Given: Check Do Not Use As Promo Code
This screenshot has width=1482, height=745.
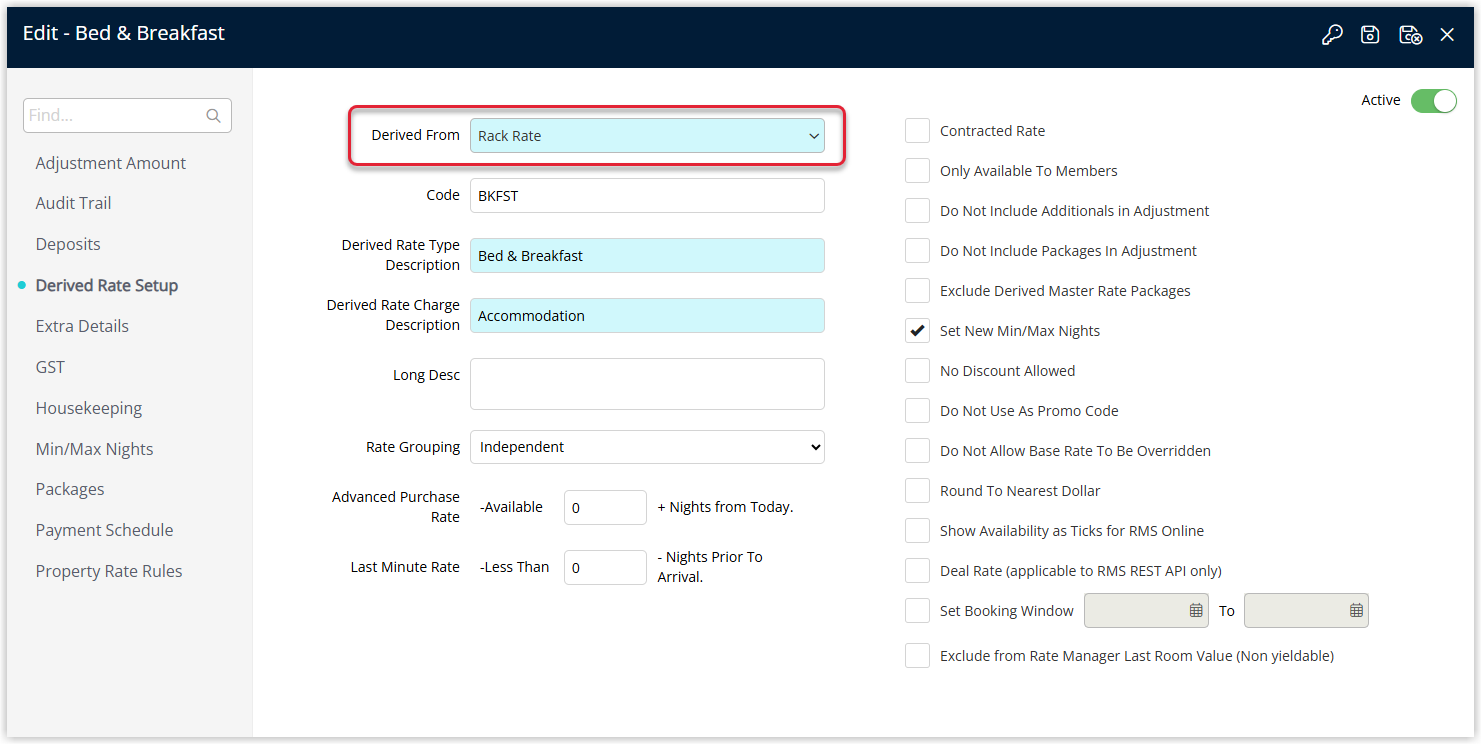Looking at the screenshot, I should (917, 411).
